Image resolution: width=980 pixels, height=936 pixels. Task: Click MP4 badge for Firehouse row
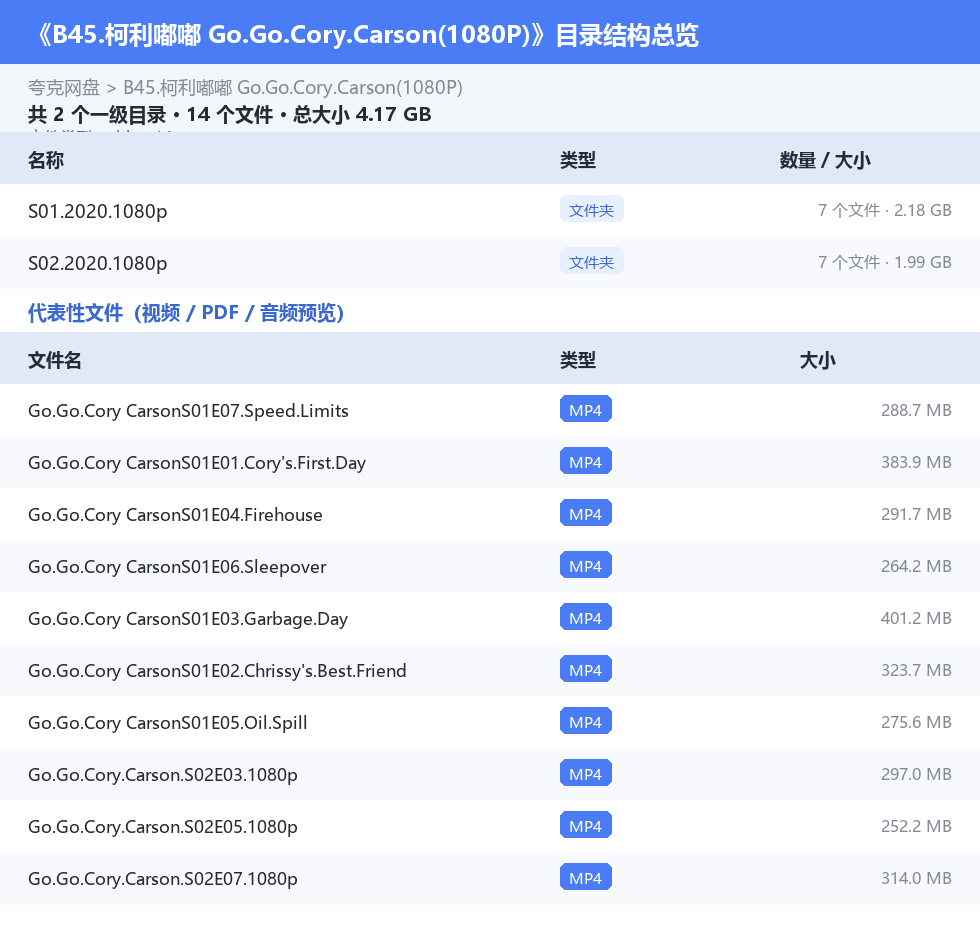[x=586, y=513]
